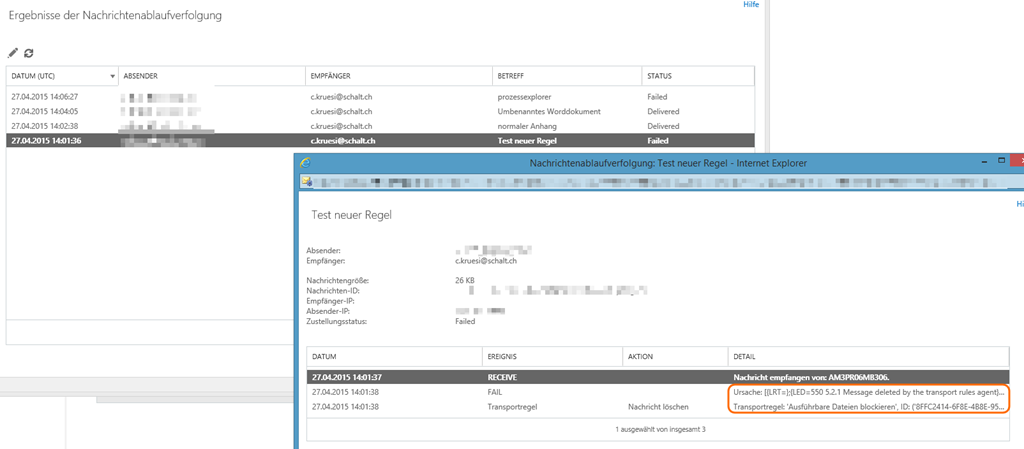1024x449 pixels.
Task: Click the Internet Explorer logo in popup title bar
Action: pyautogui.click(x=305, y=162)
